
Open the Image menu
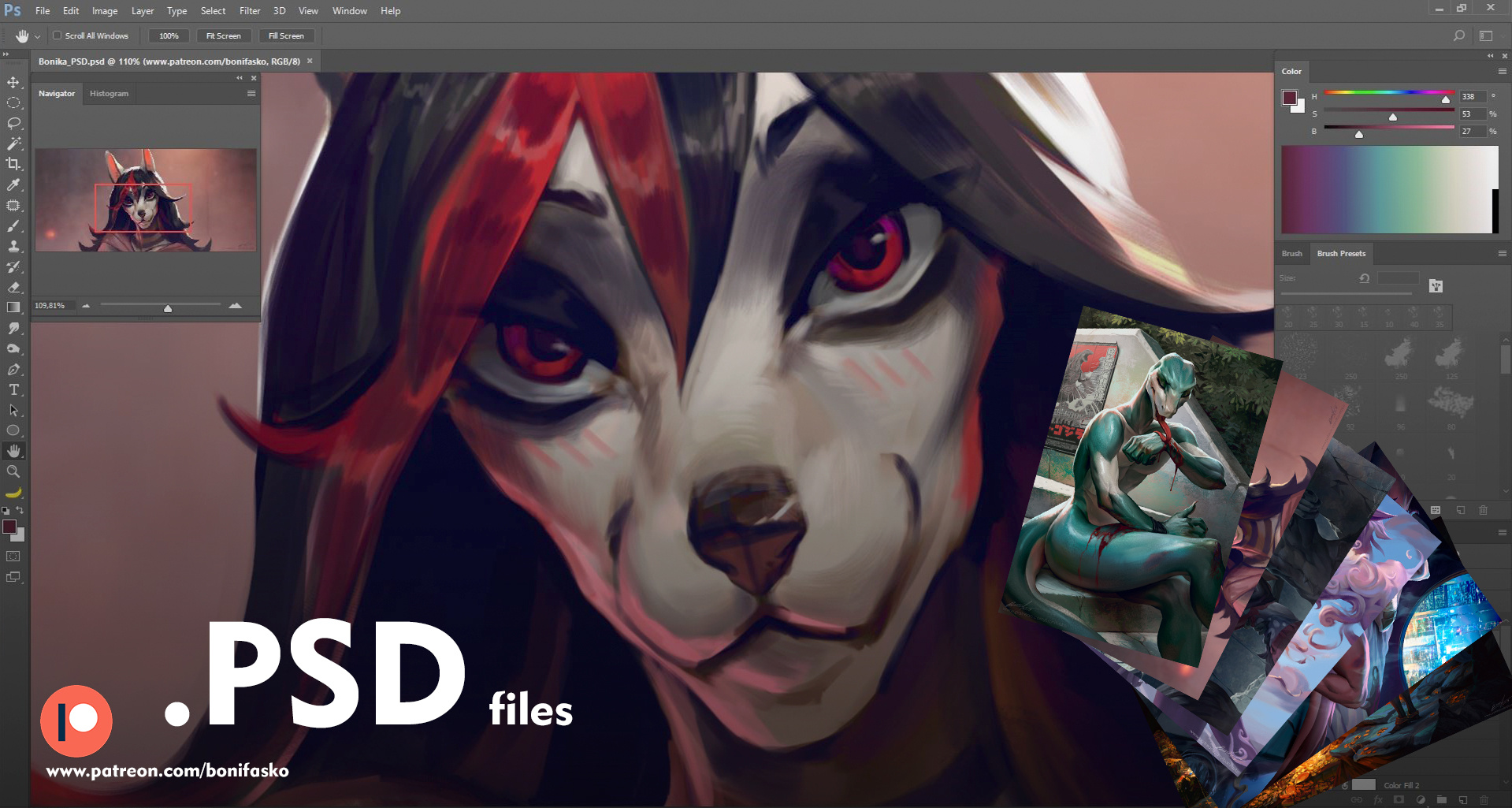105,11
